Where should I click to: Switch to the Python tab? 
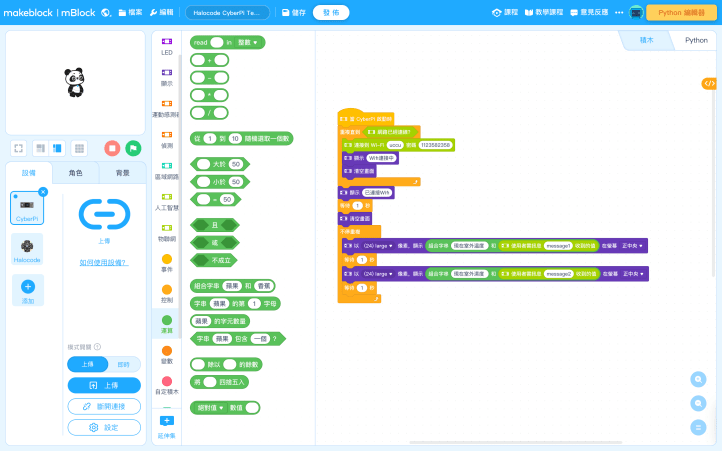pyautogui.click(x=695, y=41)
